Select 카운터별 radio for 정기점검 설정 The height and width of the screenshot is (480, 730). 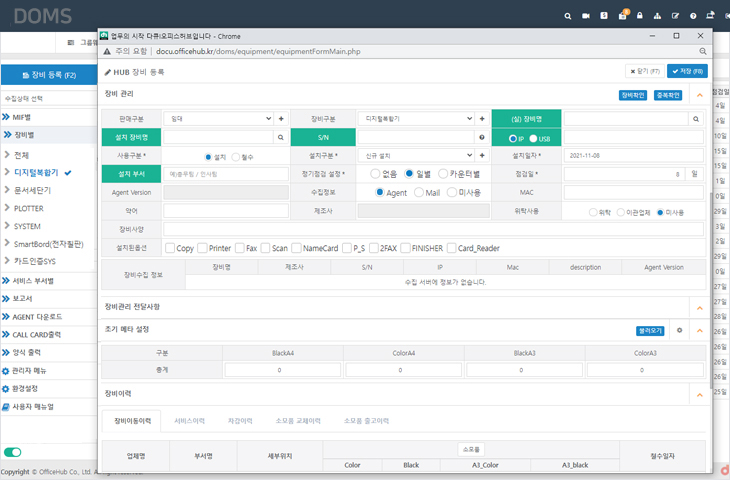pos(443,174)
